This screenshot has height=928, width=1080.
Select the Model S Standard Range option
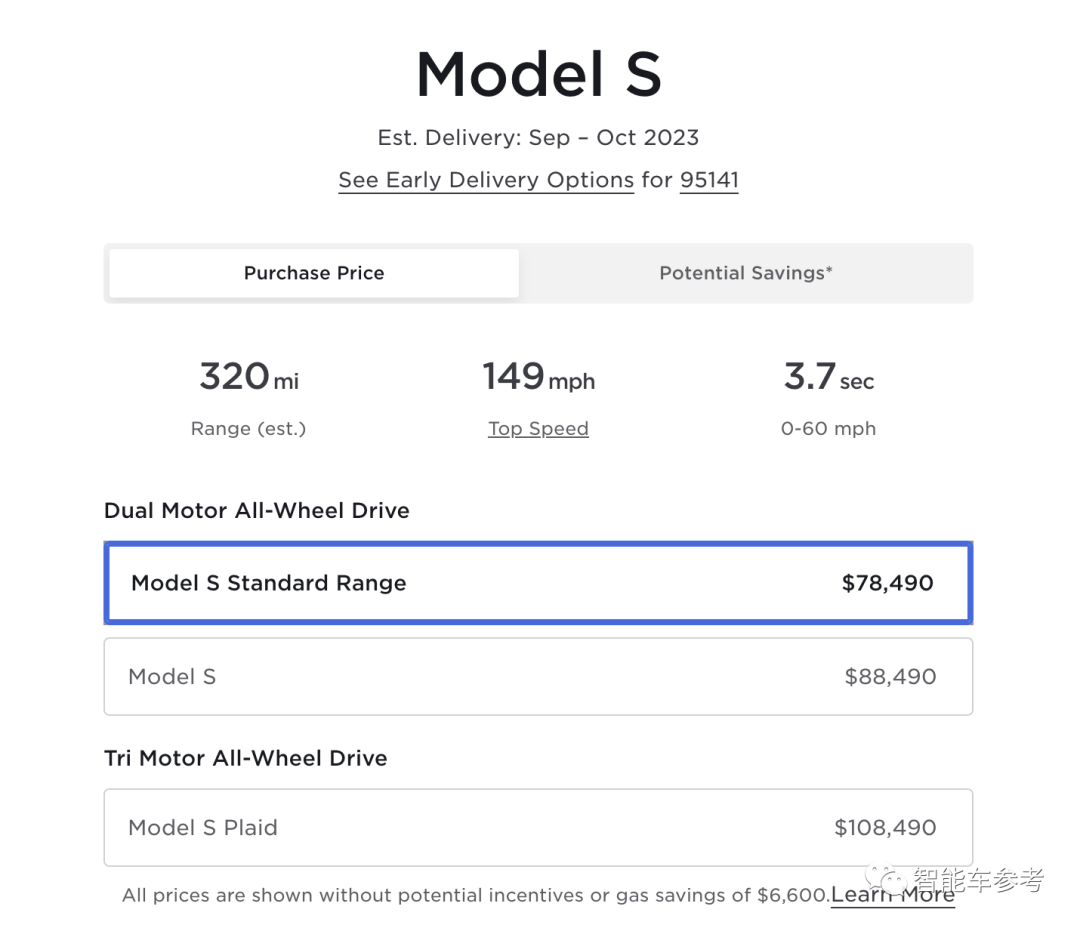pos(538,583)
